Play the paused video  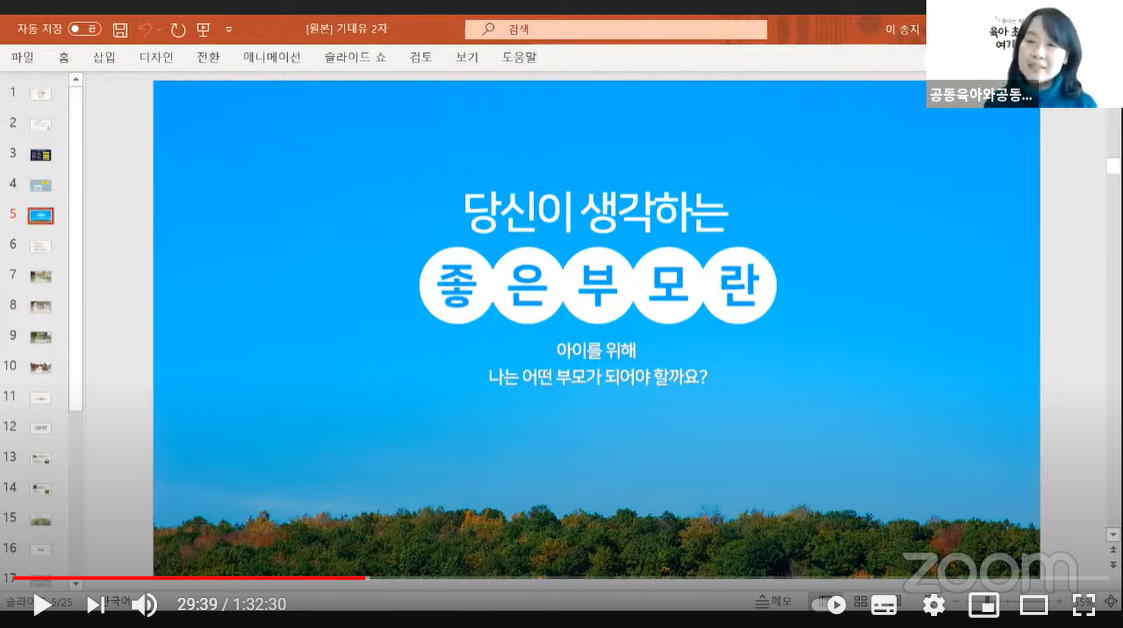42,605
